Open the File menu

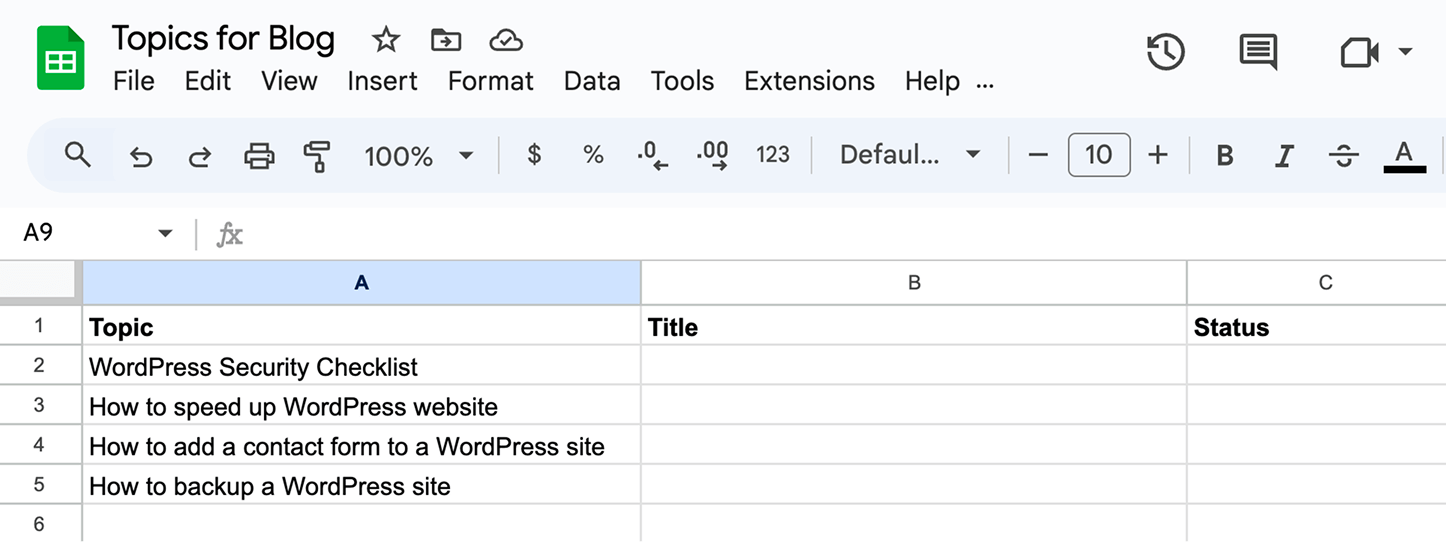coord(134,81)
